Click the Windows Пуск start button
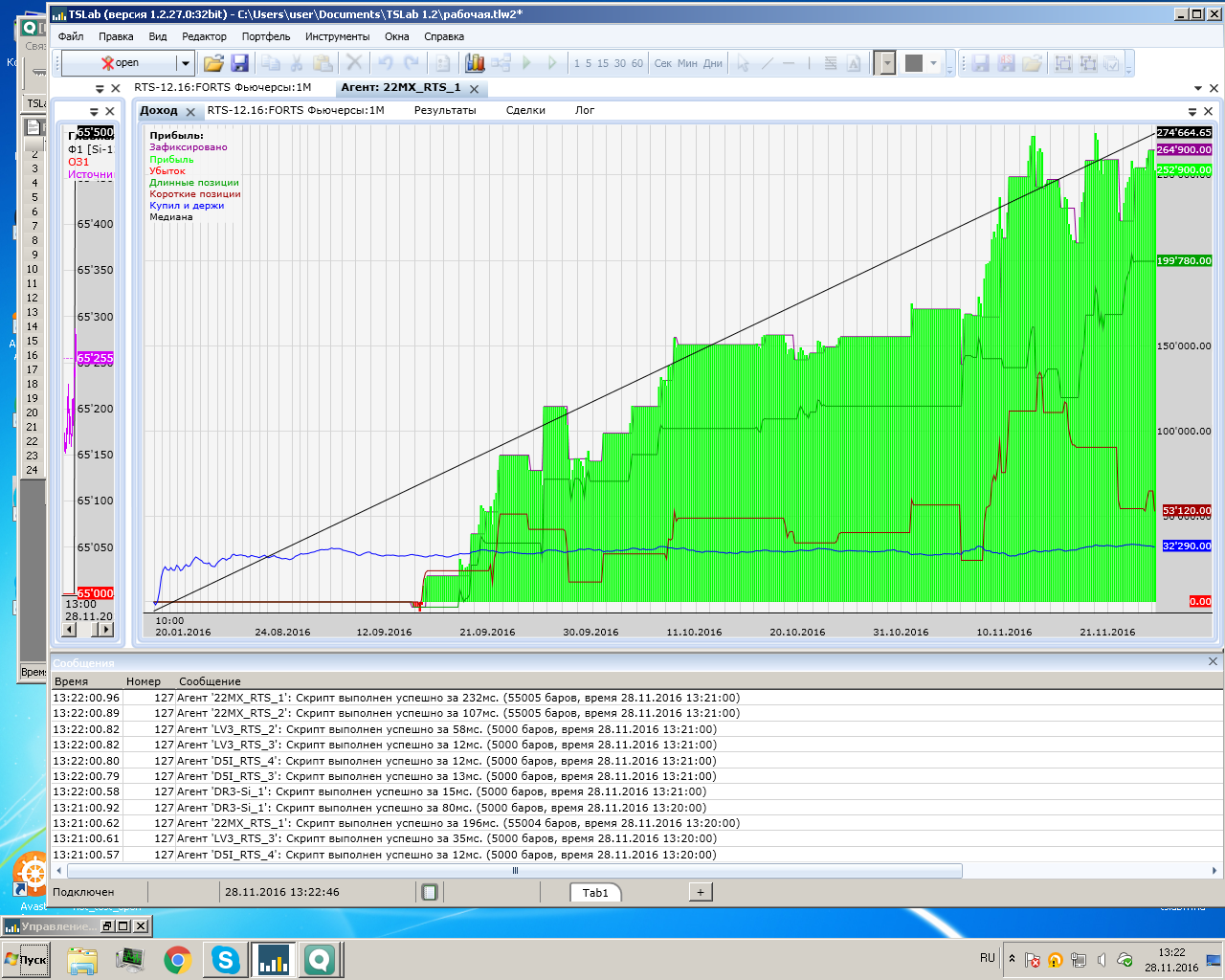 [x=27, y=959]
